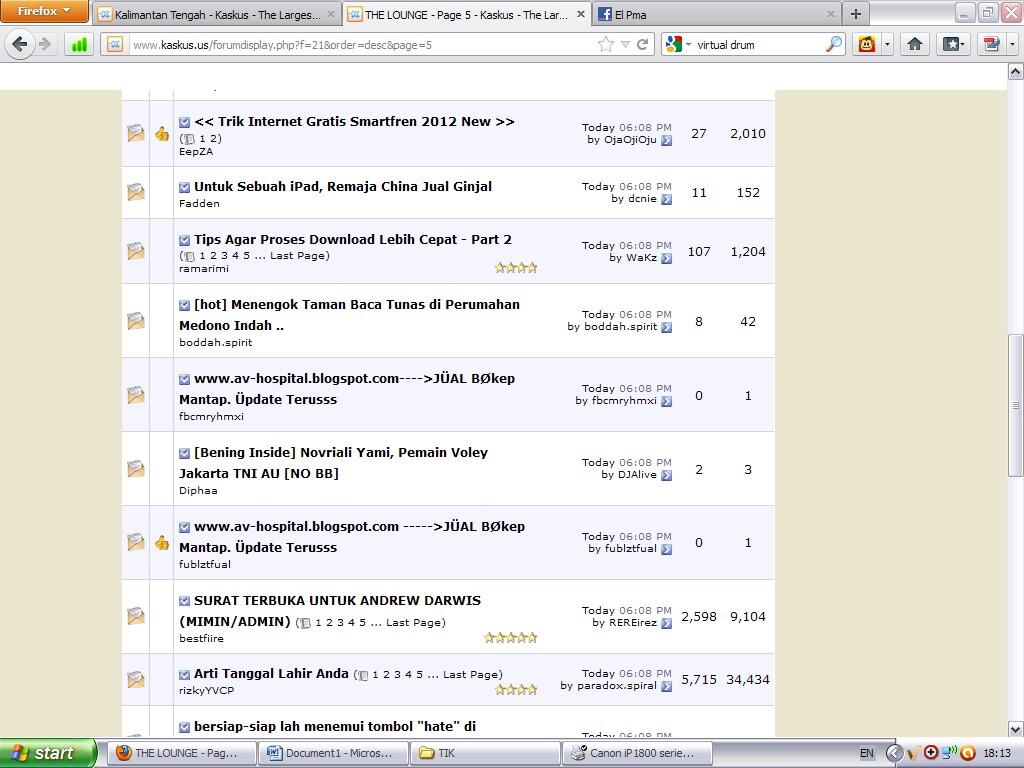Open the Bookmarks toolbar icon
1024x768 pixels.
point(953,44)
